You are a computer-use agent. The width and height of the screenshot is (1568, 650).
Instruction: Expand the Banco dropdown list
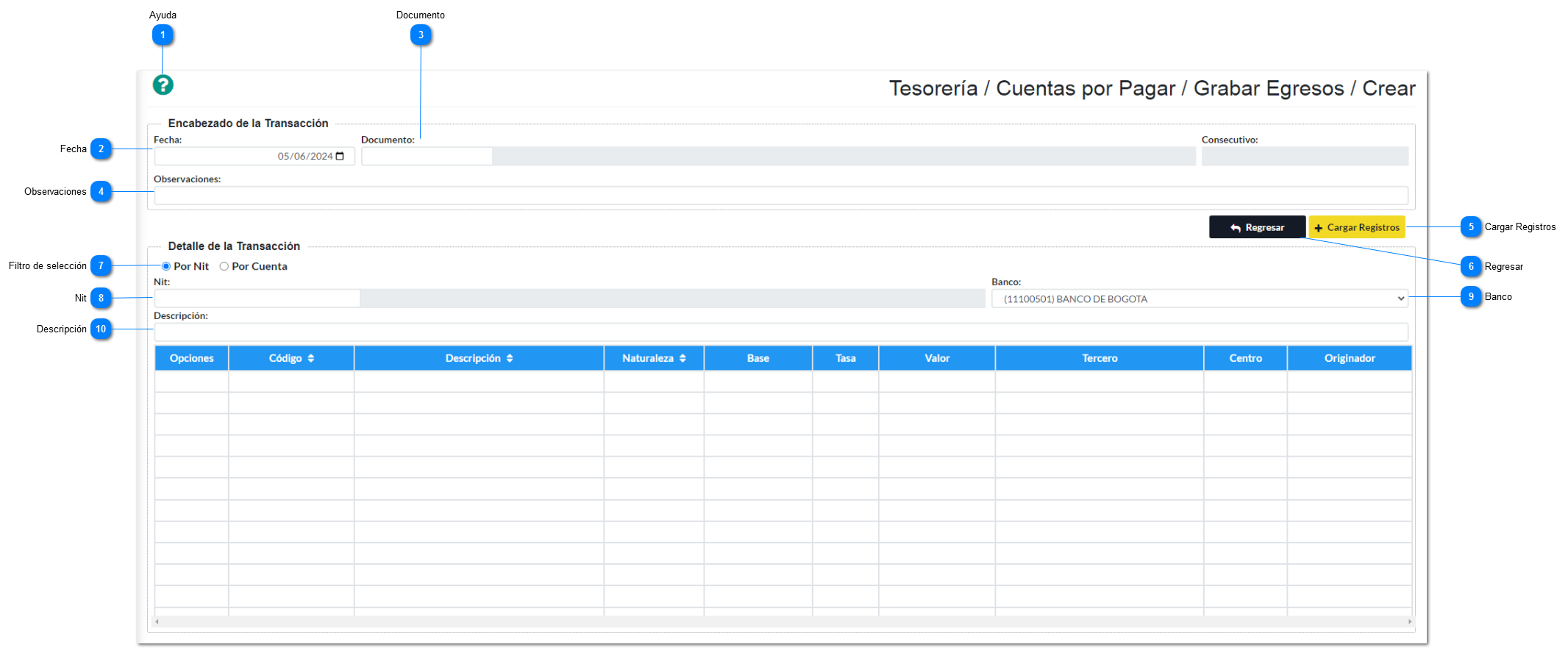[1200, 299]
